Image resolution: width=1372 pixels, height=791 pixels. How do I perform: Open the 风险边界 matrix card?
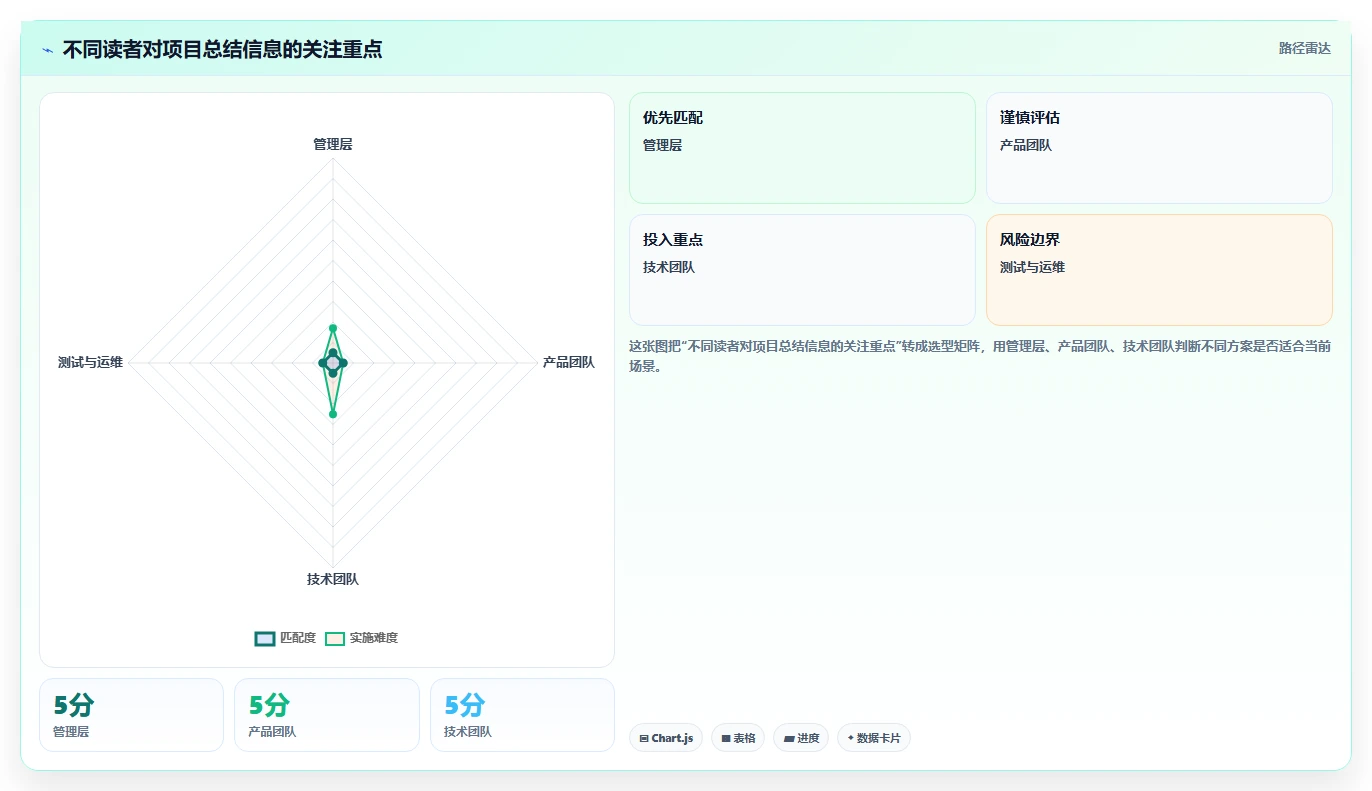click(1159, 270)
